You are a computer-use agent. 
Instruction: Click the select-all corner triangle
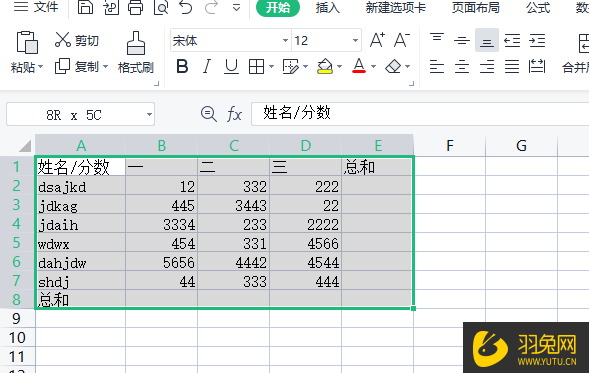pyautogui.click(x=25, y=146)
